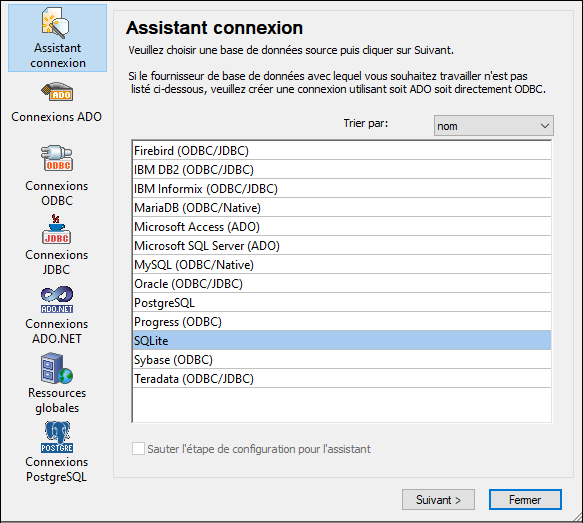The image size is (583, 523).
Task: Open the Connexions ODBC plug icon
Action: (57, 158)
